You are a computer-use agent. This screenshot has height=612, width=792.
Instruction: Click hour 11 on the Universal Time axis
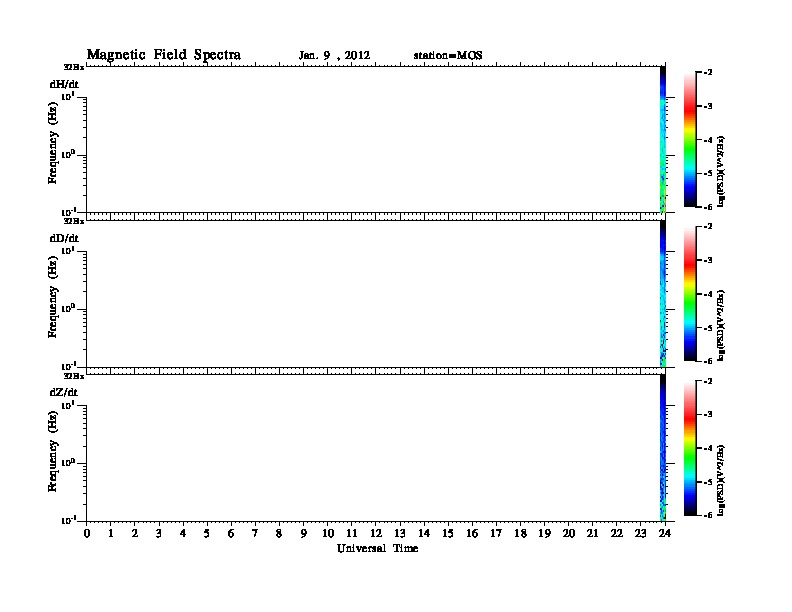[352, 533]
